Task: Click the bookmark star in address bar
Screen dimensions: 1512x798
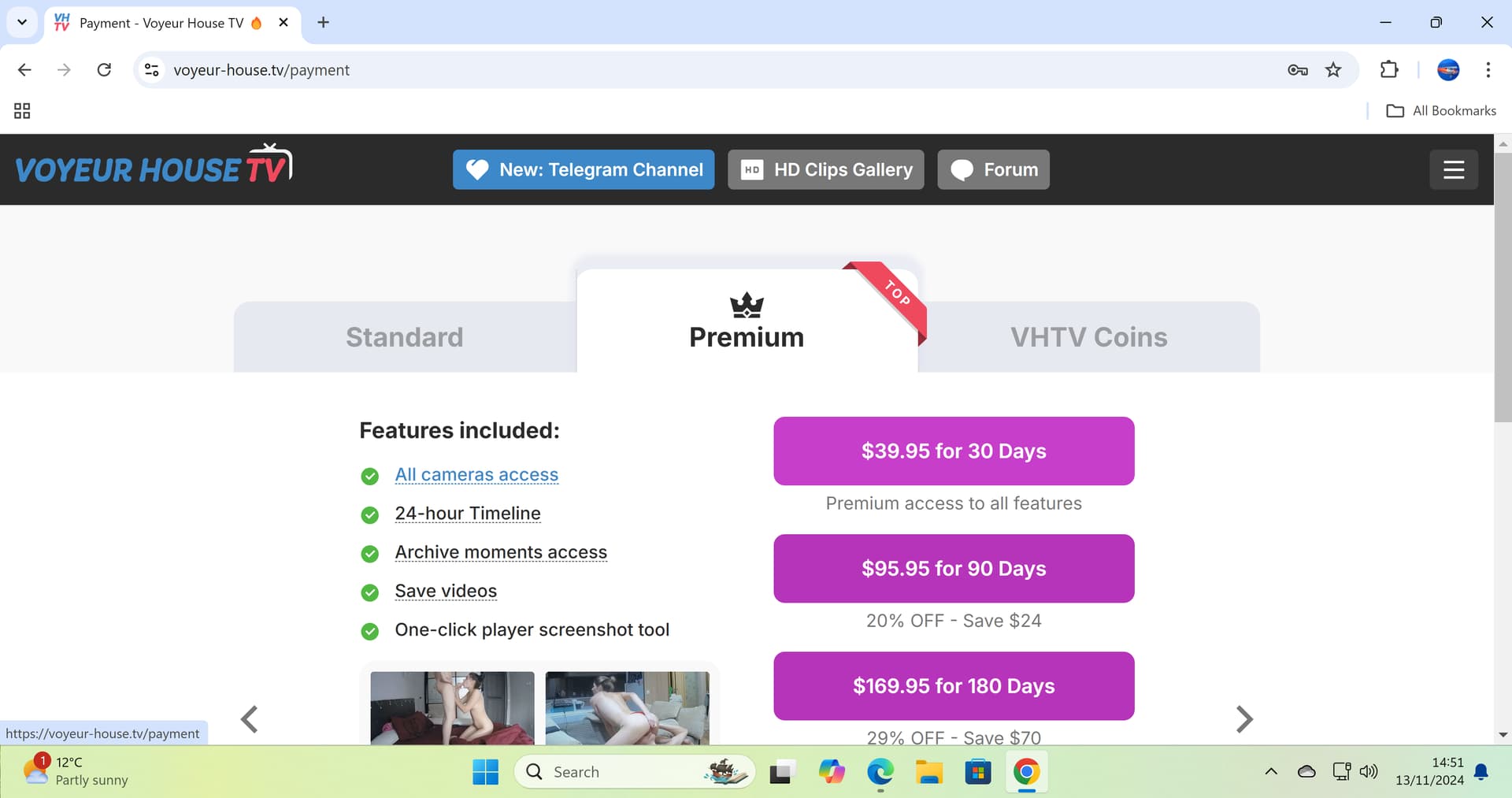Action: tap(1333, 70)
